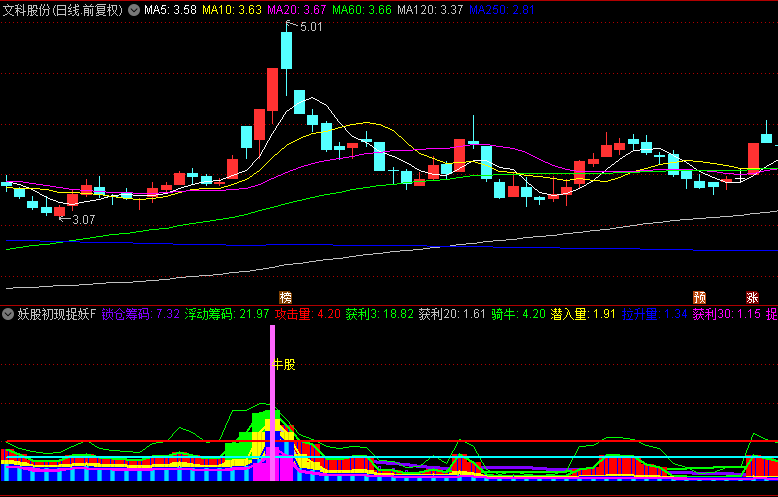Expand the dropdown arrow beside 文科股份 title
Screen dimensions: 778x497
135,10
